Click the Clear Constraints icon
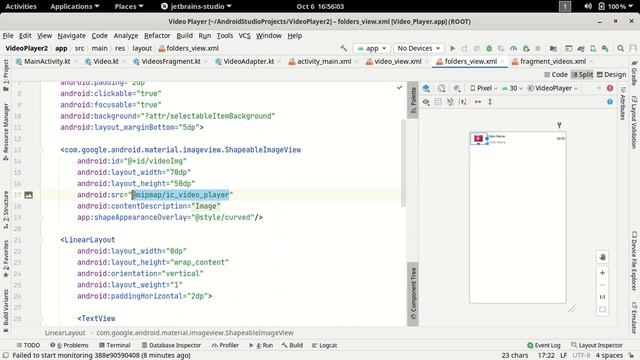Image resolution: width=640 pixels, height=360 pixels. (x=450, y=102)
